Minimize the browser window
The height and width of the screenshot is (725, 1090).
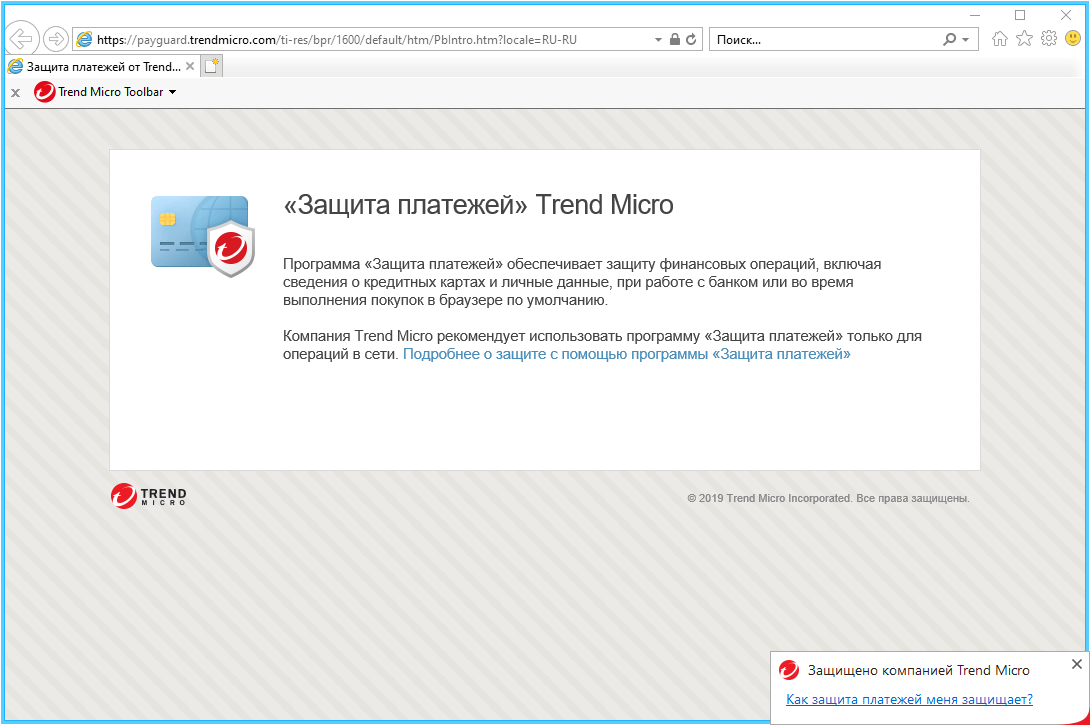coord(975,15)
